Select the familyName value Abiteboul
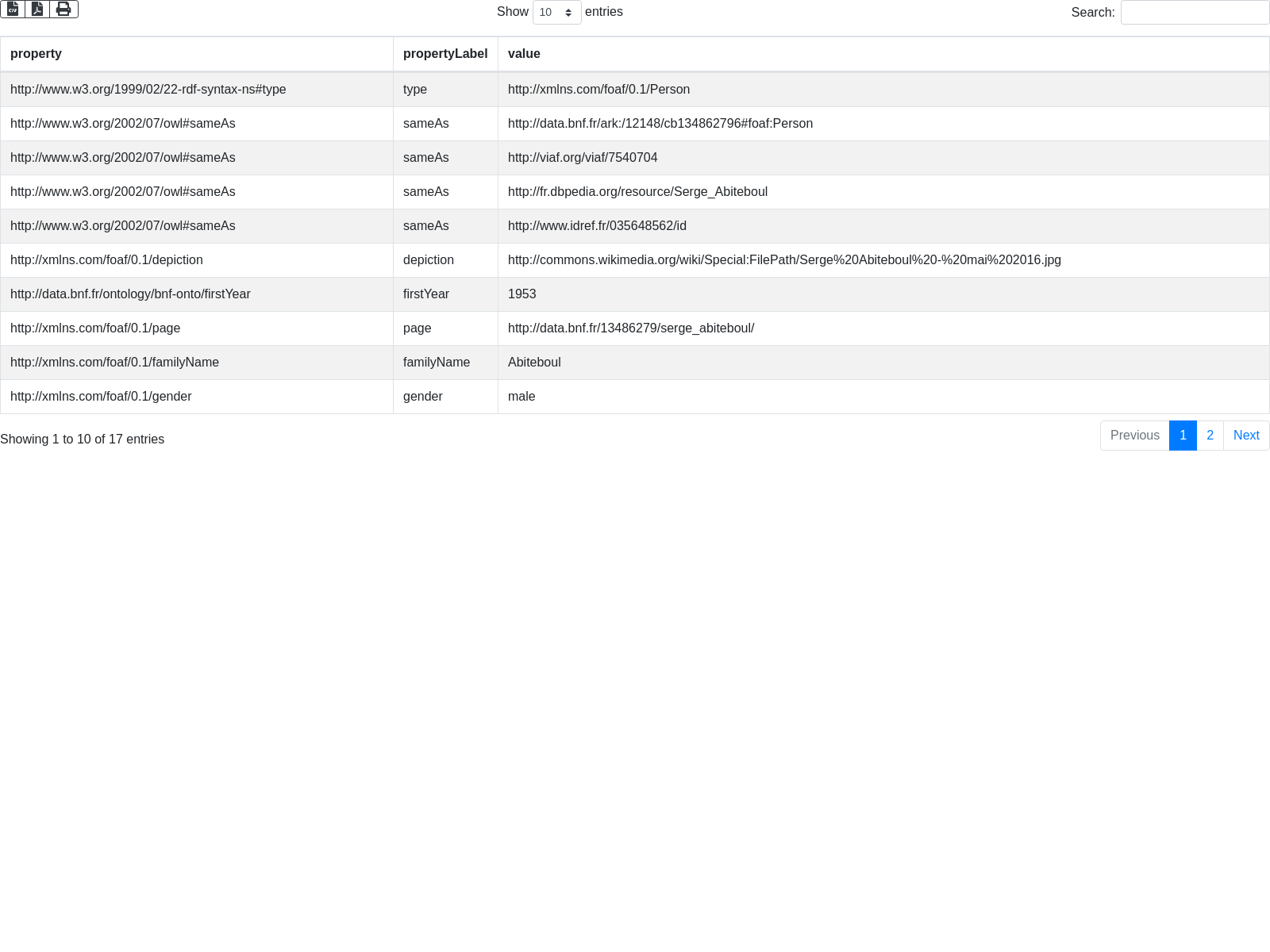 [534, 363]
